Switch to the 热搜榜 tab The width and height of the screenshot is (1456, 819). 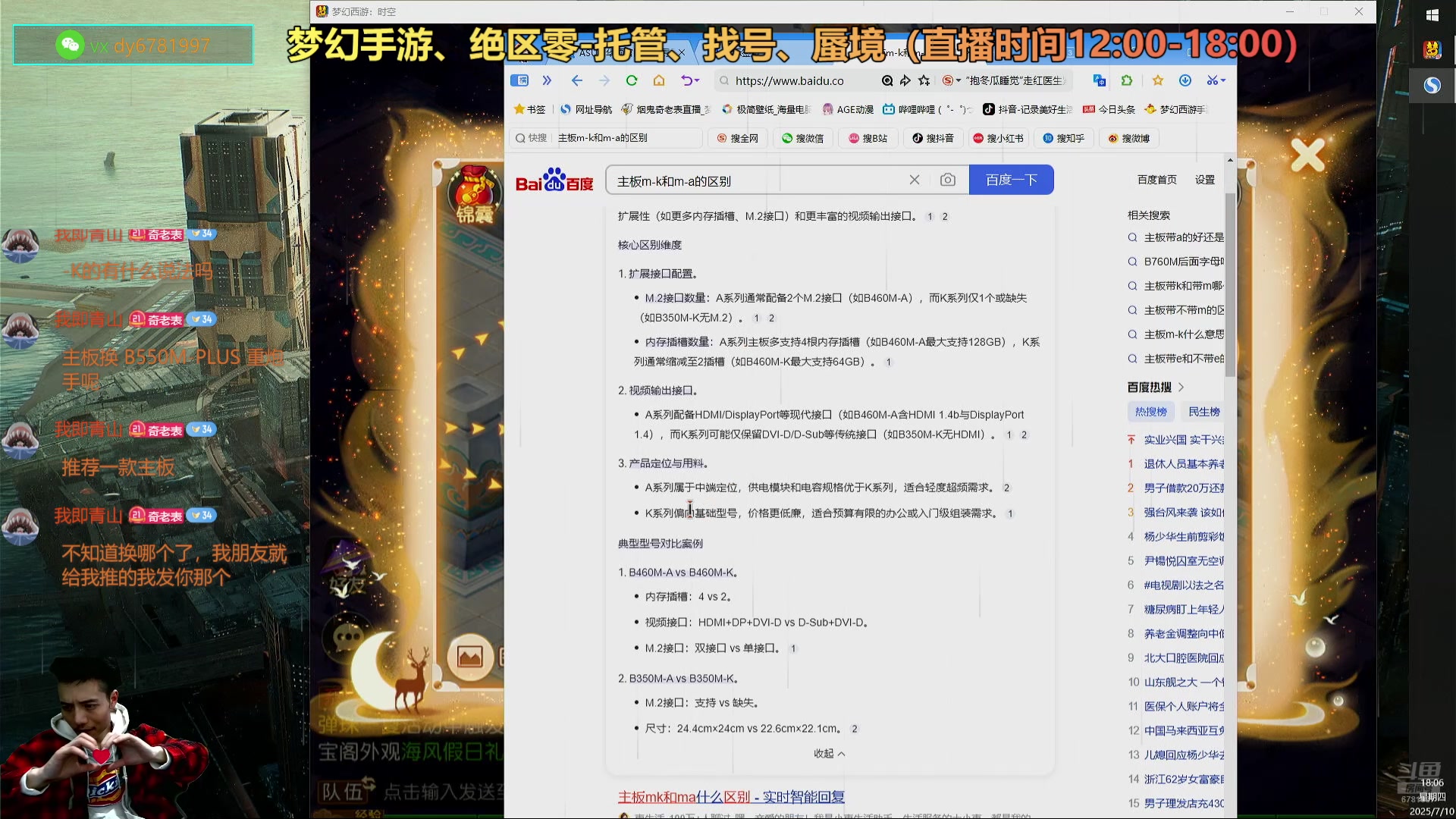[x=1151, y=412]
